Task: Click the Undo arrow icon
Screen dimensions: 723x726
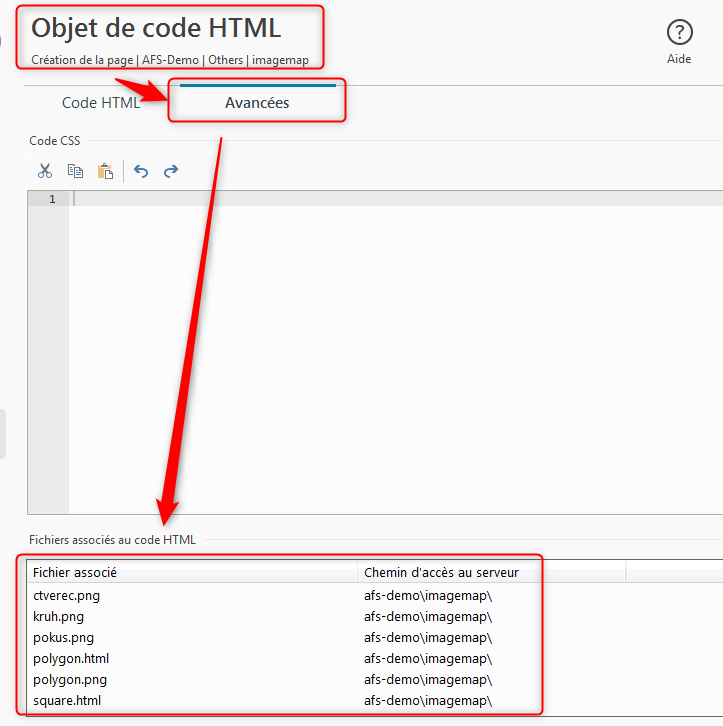Action: tap(141, 171)
